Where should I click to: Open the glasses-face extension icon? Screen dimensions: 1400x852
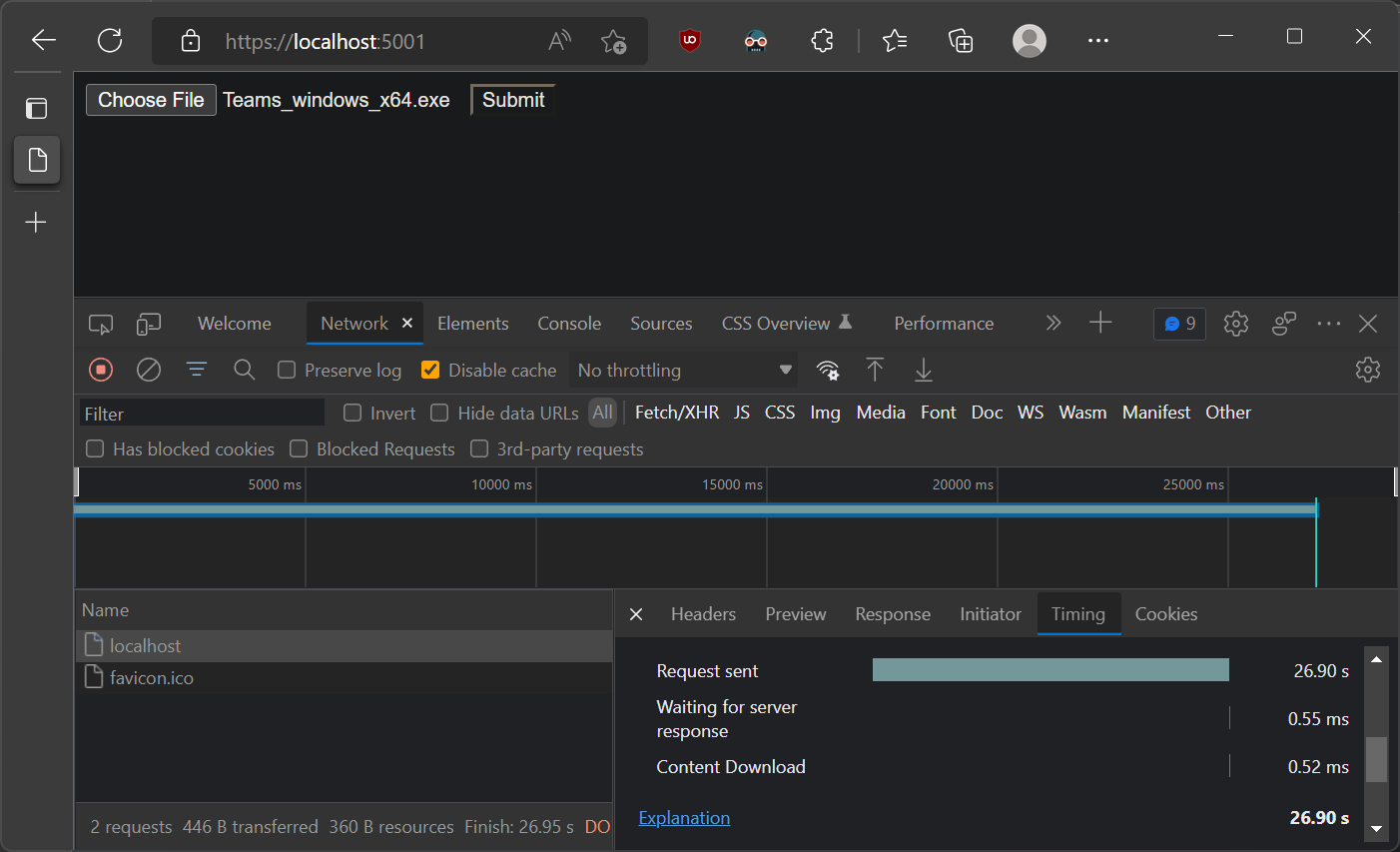point(756,41)
